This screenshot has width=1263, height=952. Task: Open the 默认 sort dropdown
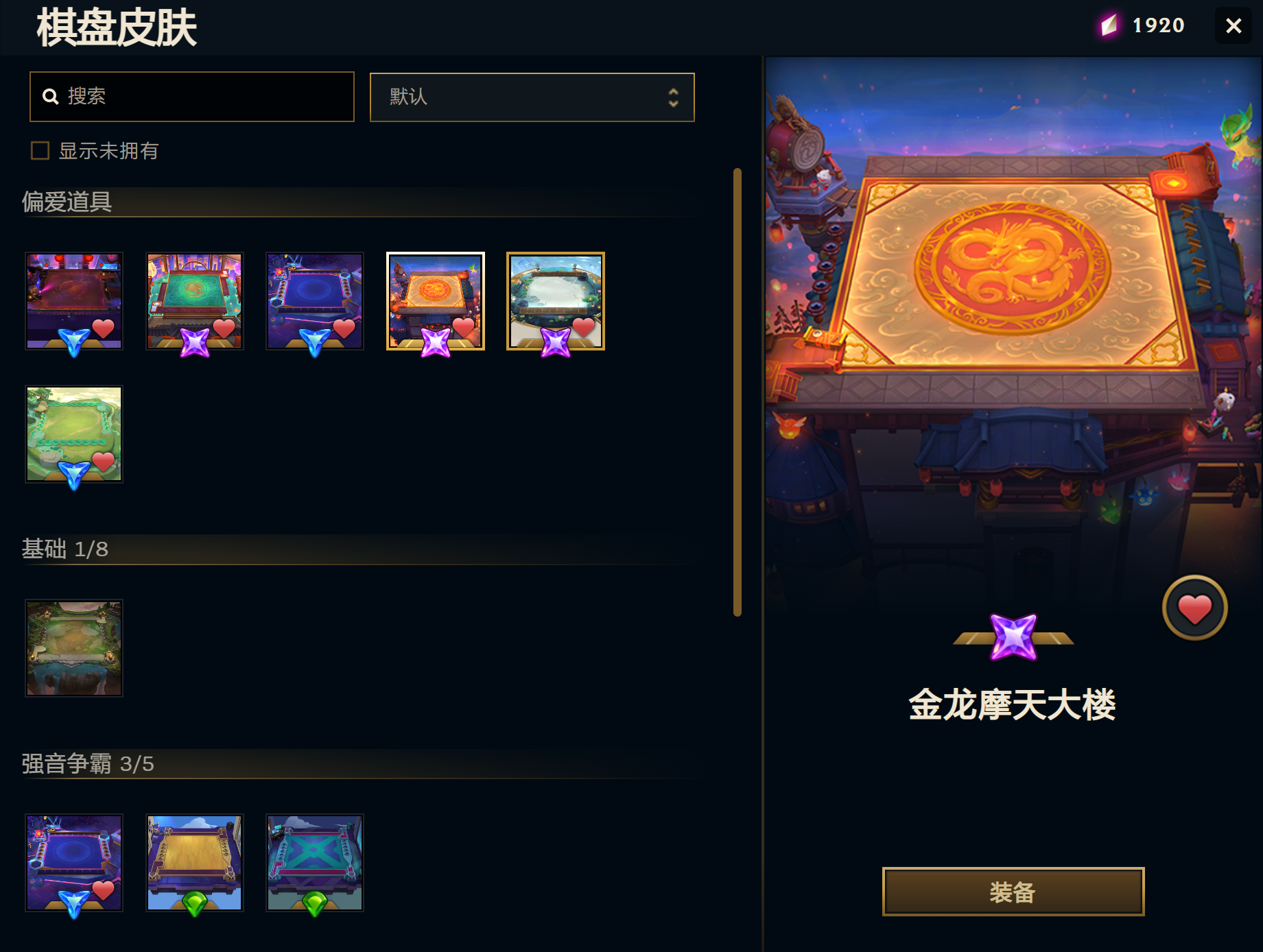point(532,97)
